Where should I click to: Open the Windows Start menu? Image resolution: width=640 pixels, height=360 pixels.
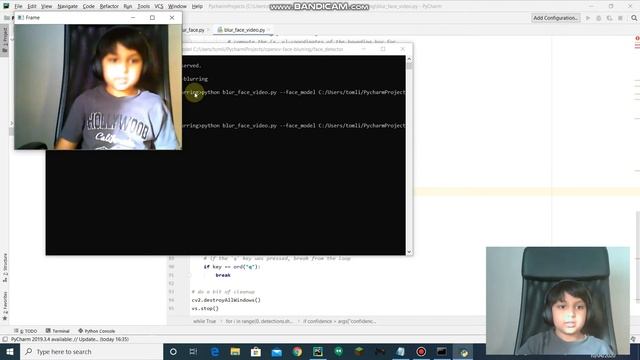click(x=10, y=351)
